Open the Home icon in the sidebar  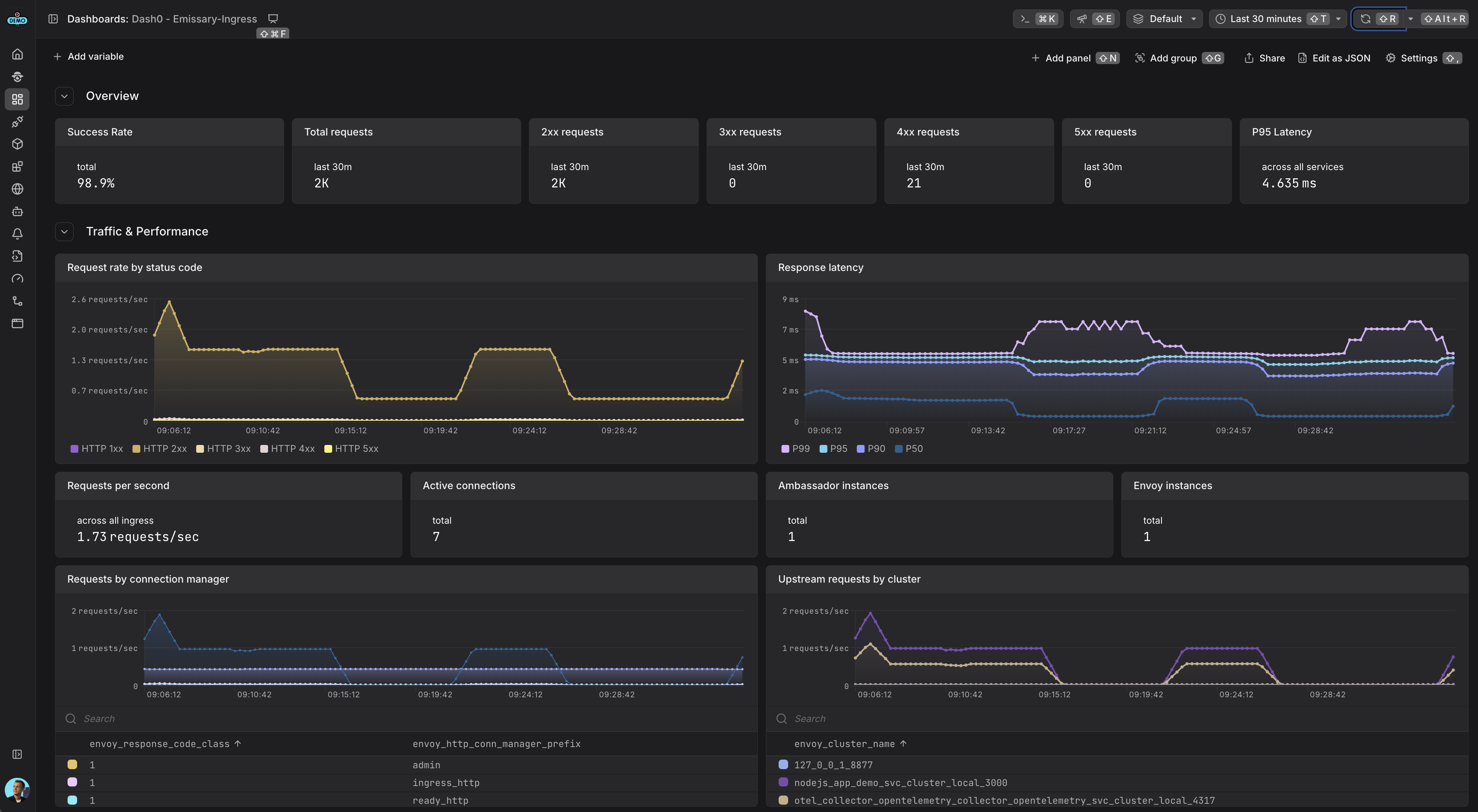[x=17, y=54]
